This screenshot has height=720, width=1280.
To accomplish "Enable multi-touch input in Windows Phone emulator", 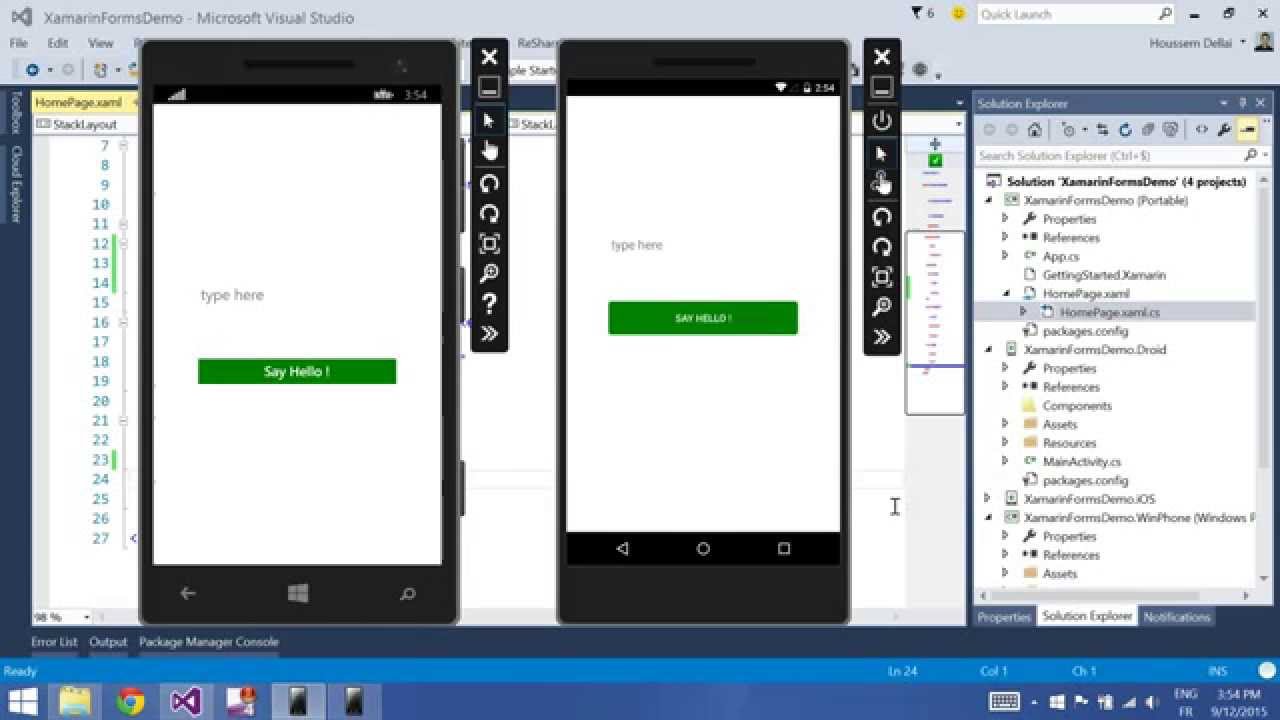I will (x=489, y=151).
